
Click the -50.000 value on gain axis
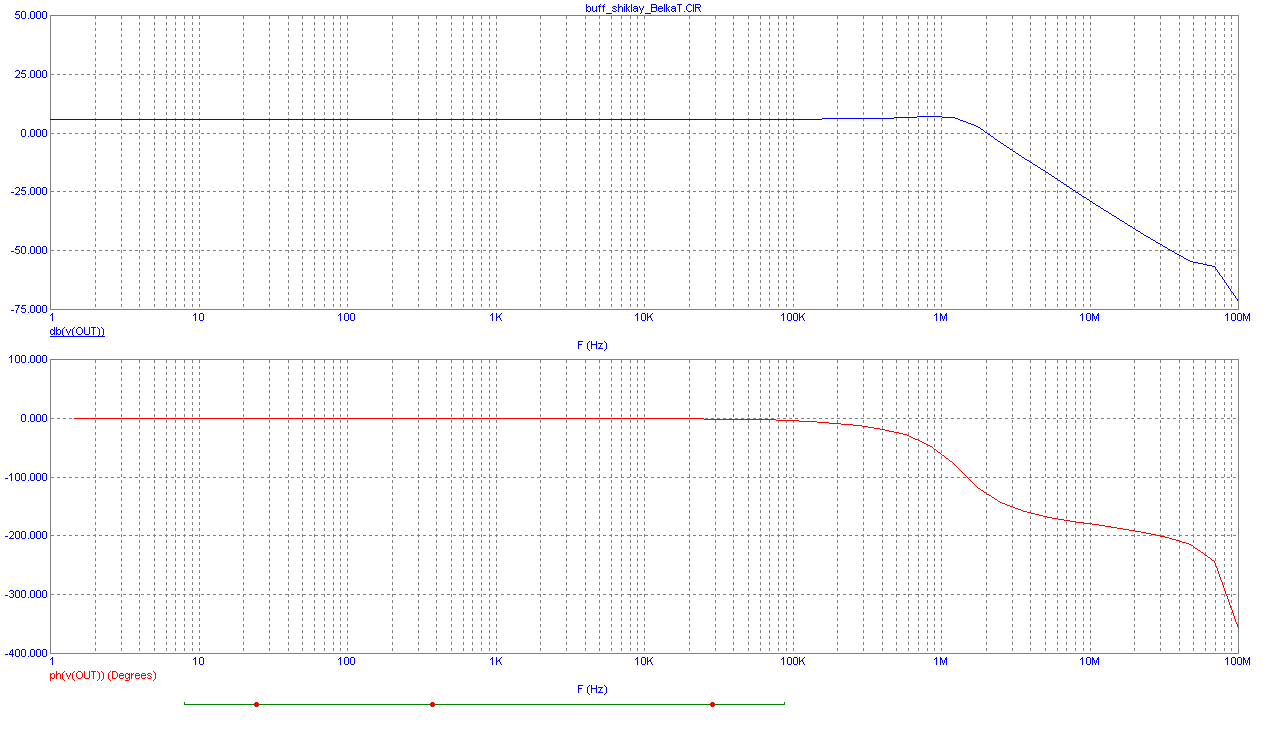coord(28,251)
